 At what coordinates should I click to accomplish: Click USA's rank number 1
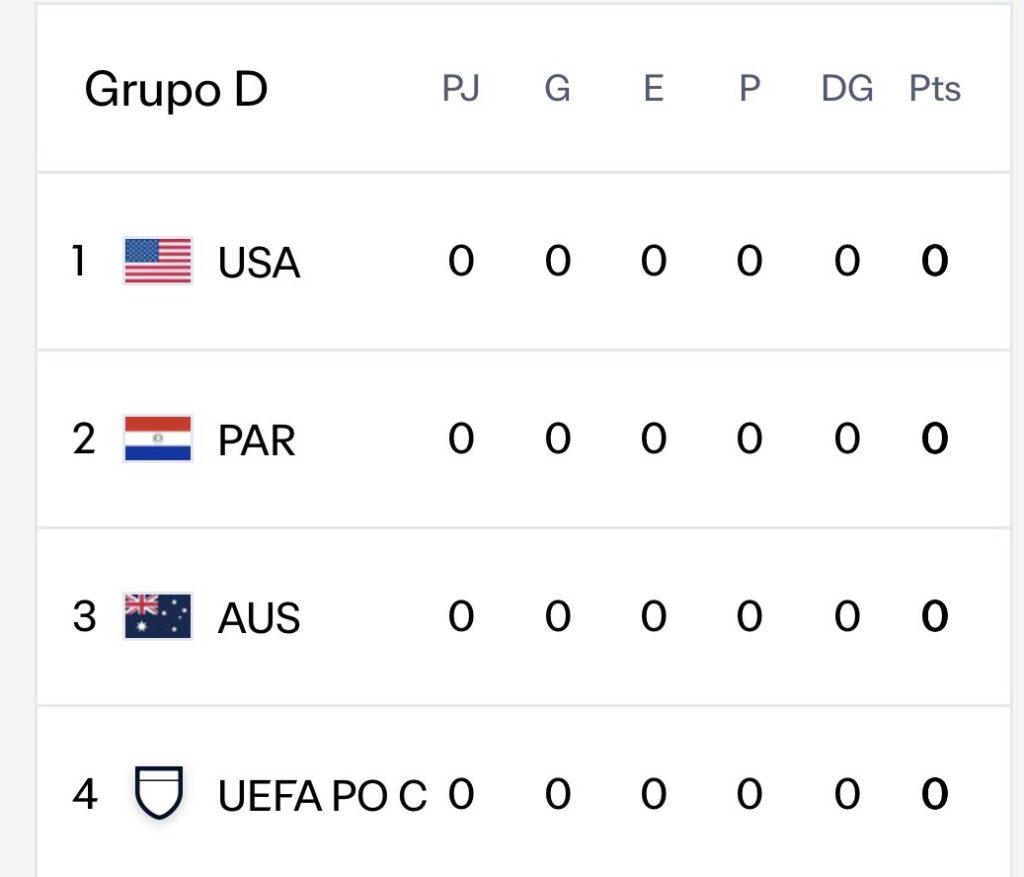[80, 262]
